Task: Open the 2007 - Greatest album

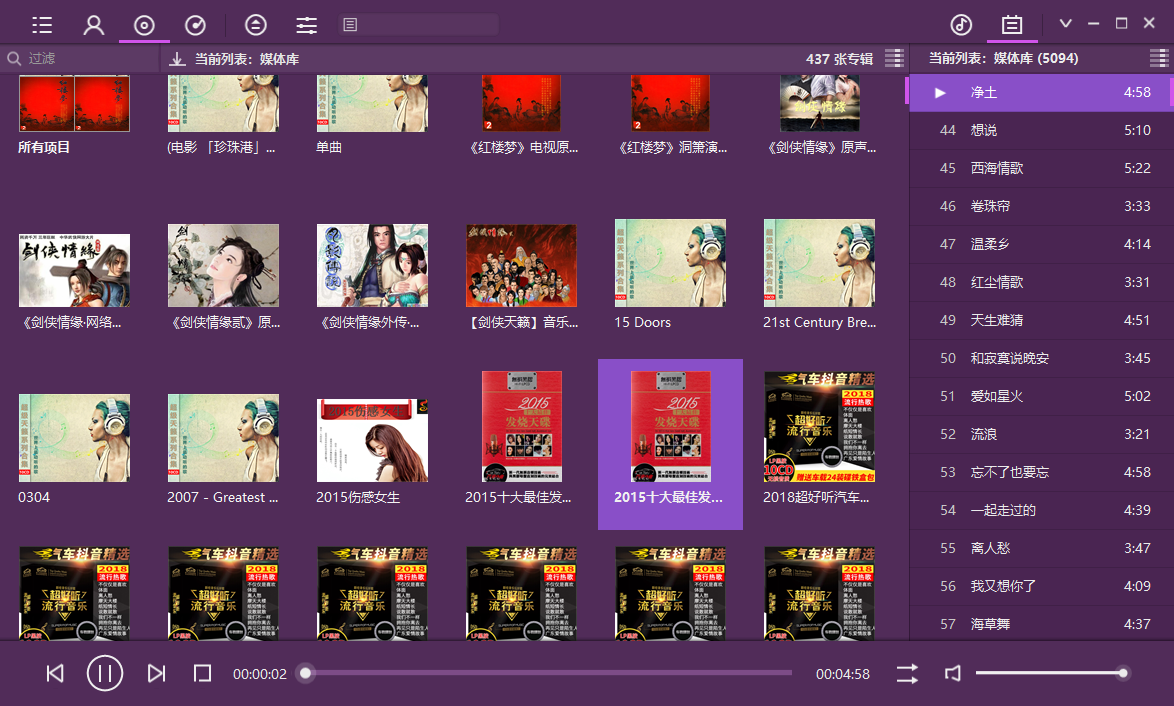Action: [223, 438]
